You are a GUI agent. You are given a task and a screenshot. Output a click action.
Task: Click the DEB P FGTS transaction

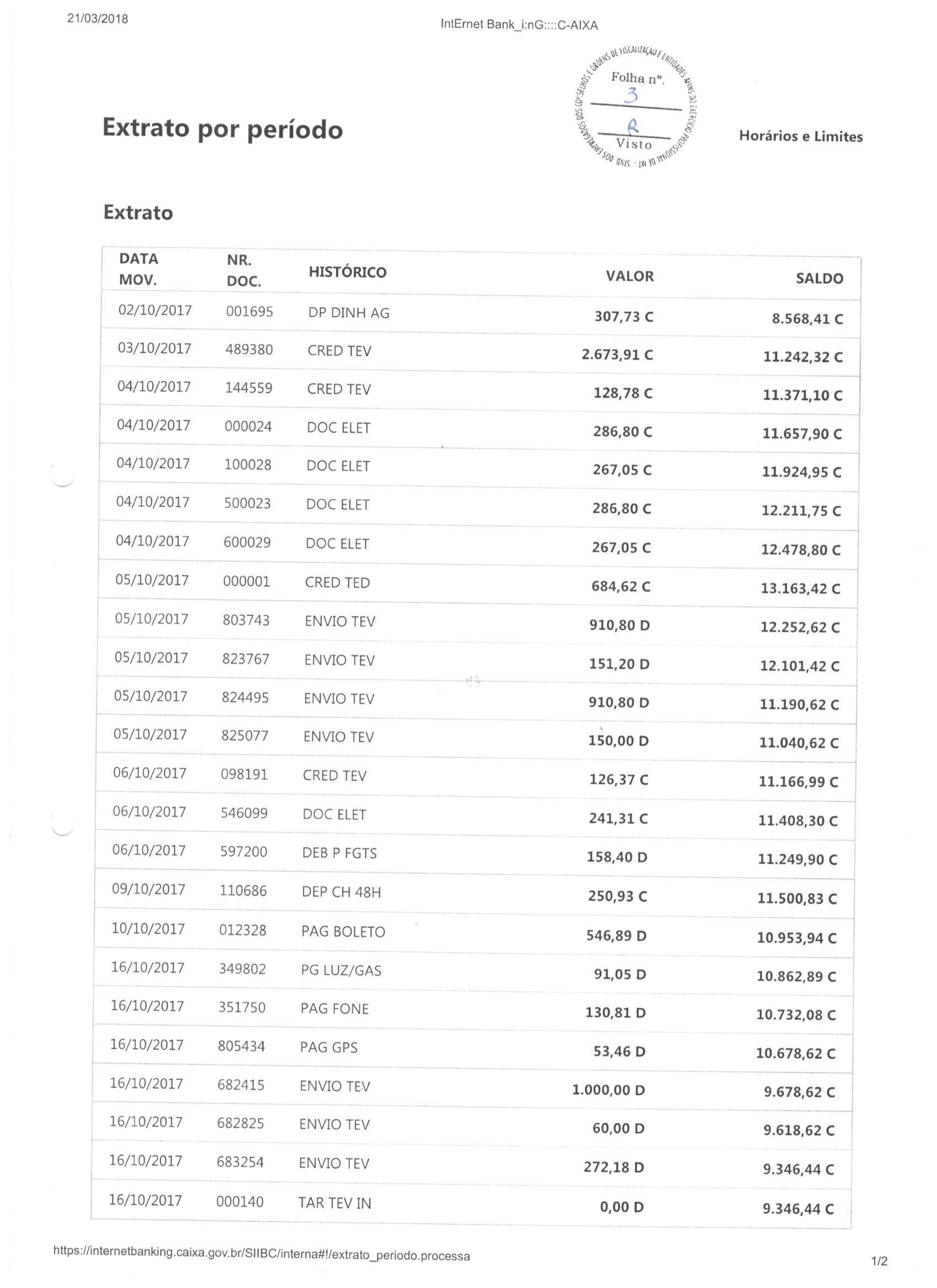point(339,853)
